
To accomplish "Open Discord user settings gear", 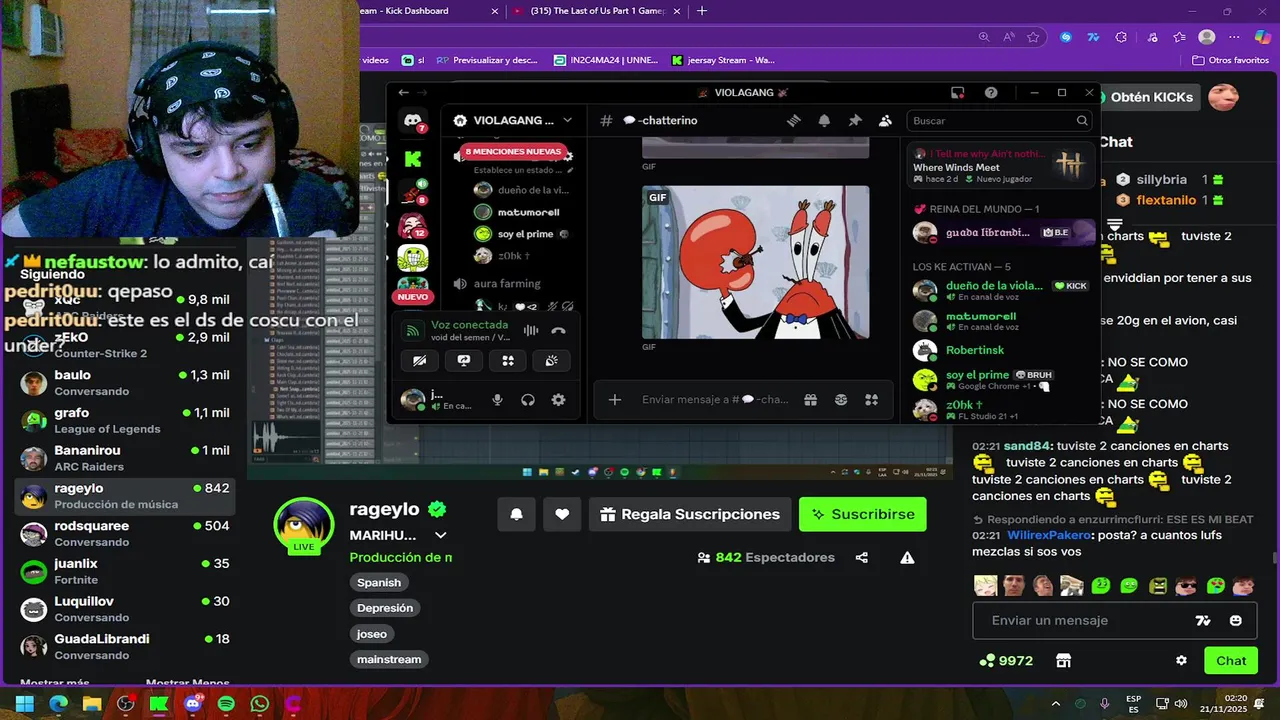I will click(x=558, y=400).
